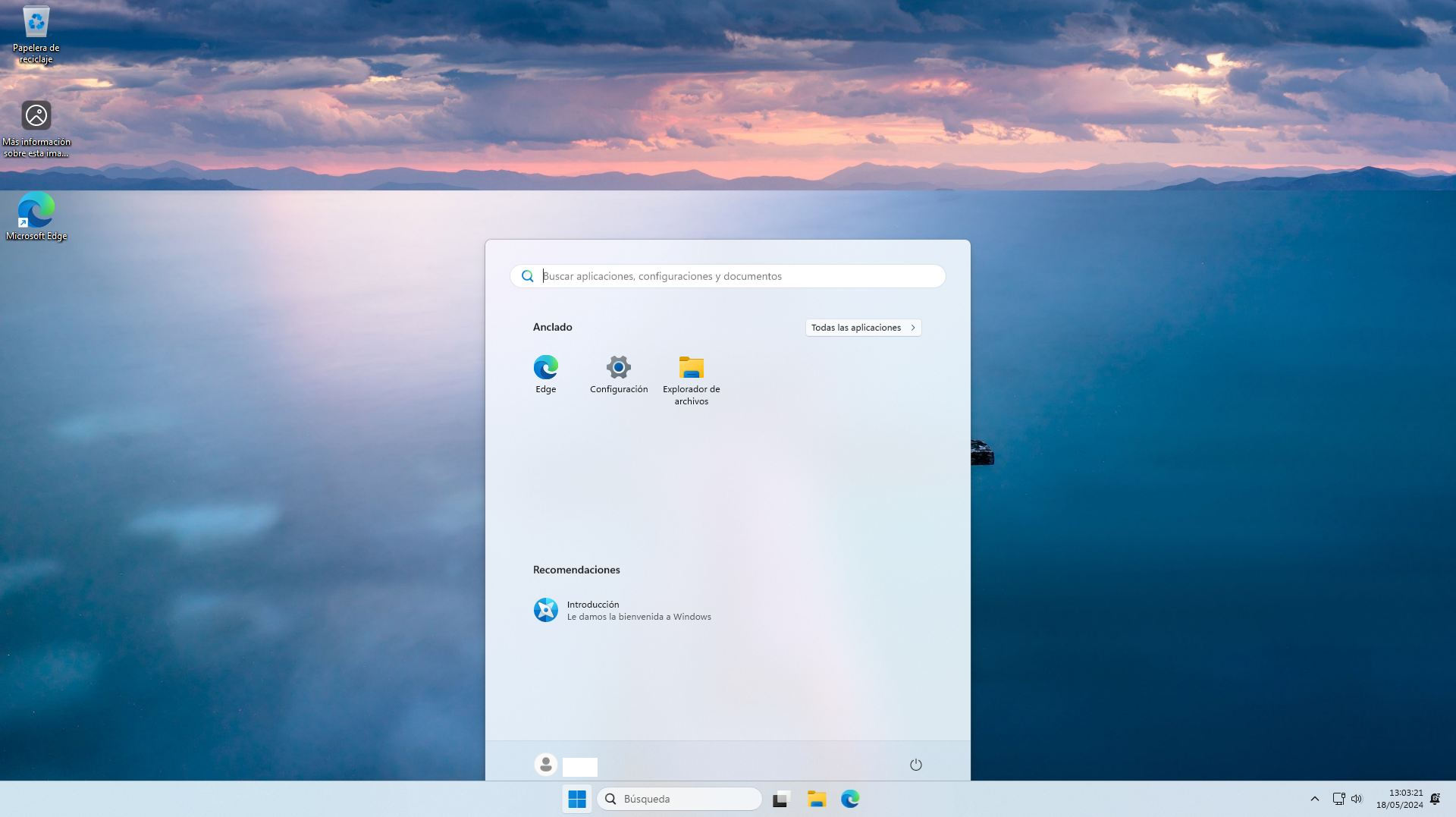
Task: Expand hidden system tray icons
Action: tap(1313, 798)
